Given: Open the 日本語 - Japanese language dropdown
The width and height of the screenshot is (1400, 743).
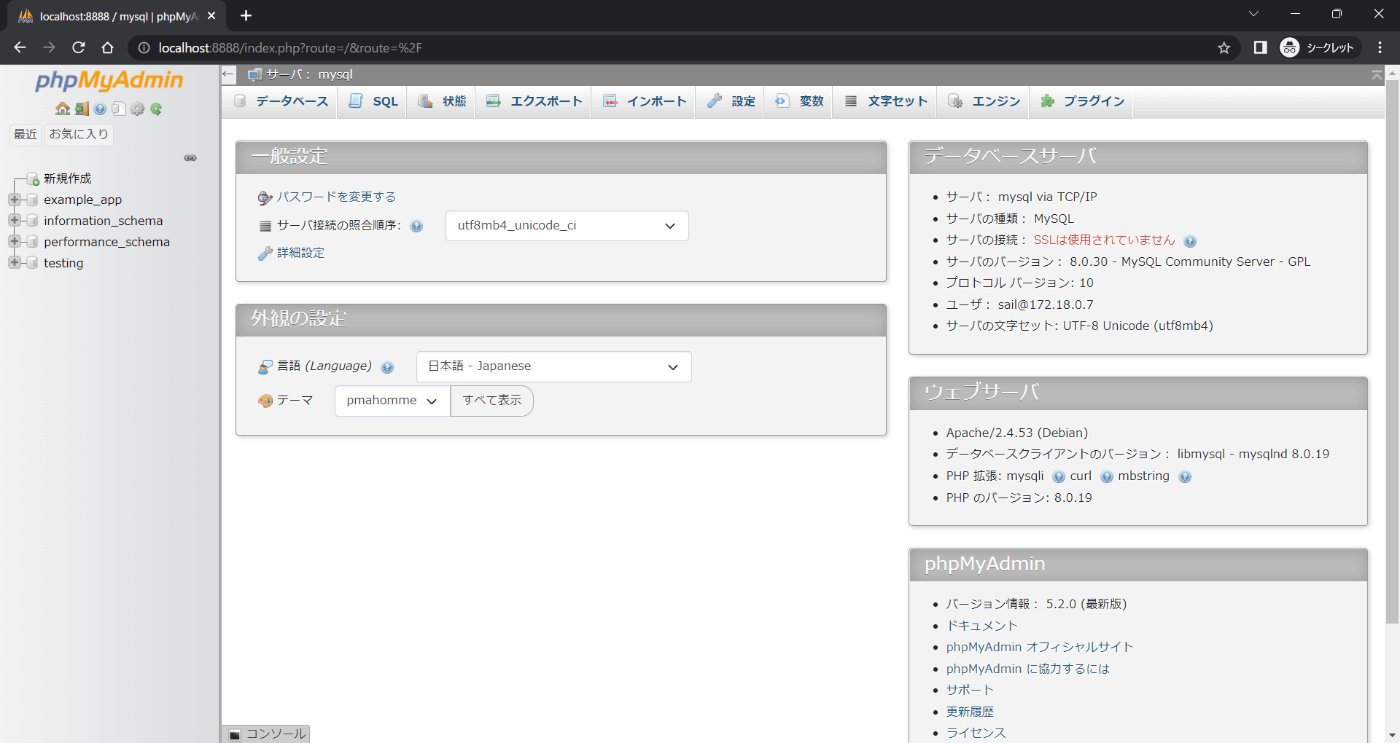Looking at the screenshot, I should click(x=553, y=367).
